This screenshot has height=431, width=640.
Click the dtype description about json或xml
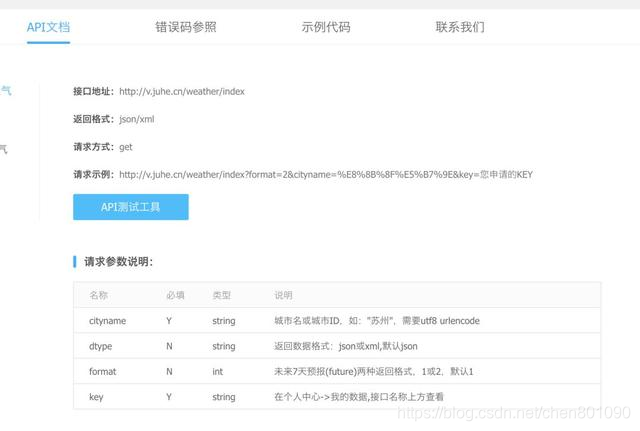click(346, 346)
